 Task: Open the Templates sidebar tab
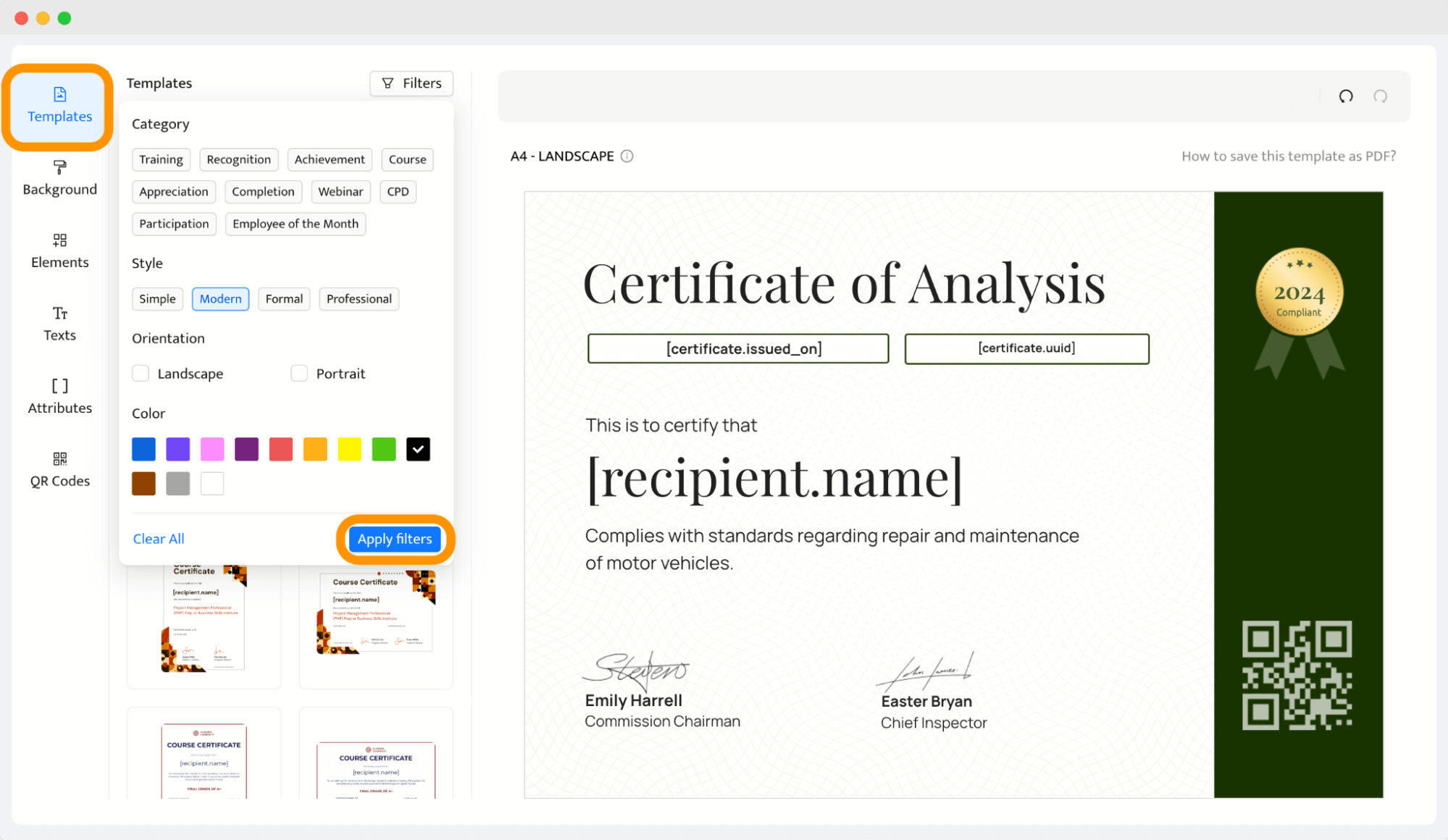tap(59, 106)
